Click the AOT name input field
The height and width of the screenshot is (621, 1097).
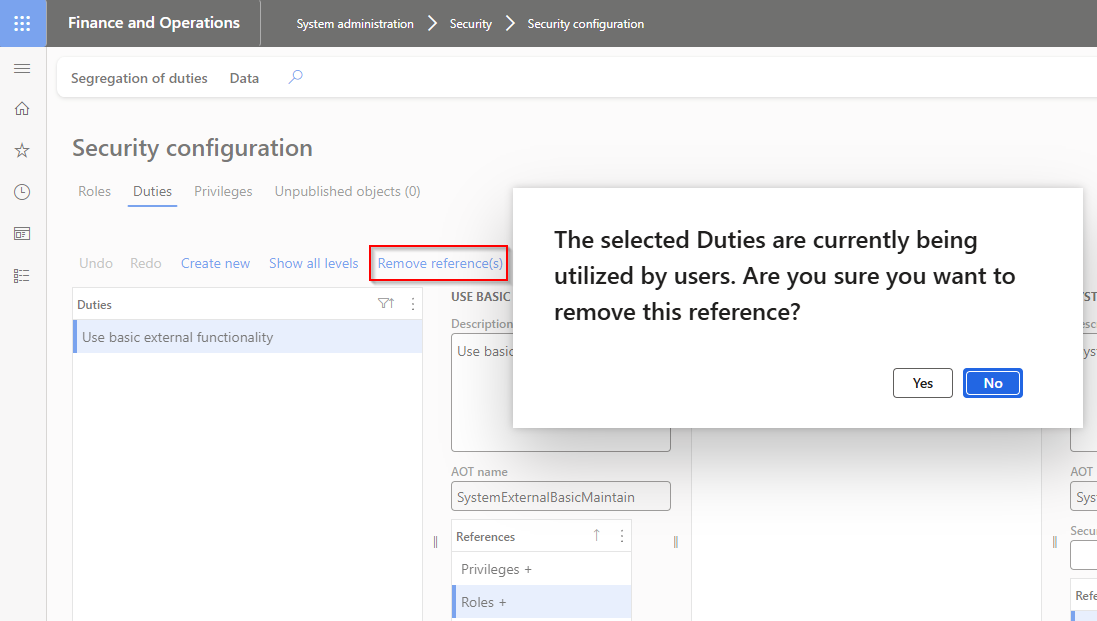(x=560, y=497)
